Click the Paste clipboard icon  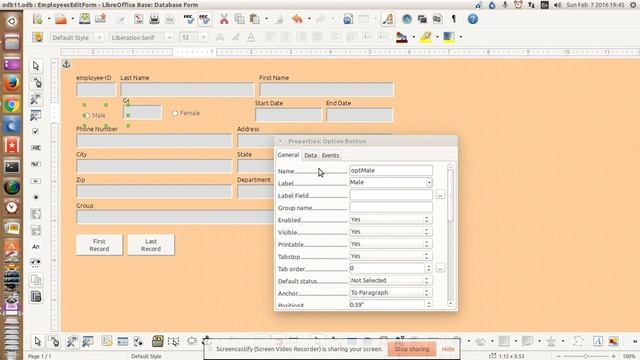tap(255, 19)
